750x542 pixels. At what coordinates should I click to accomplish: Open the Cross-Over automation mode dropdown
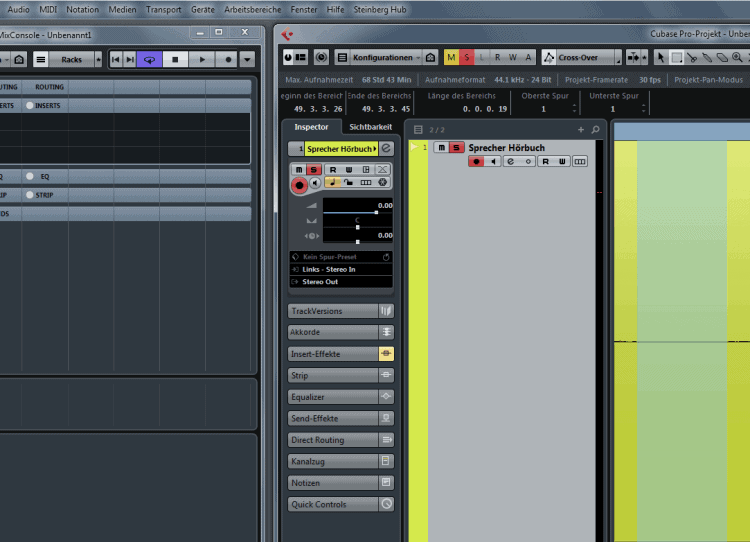[x=582, y=58]
